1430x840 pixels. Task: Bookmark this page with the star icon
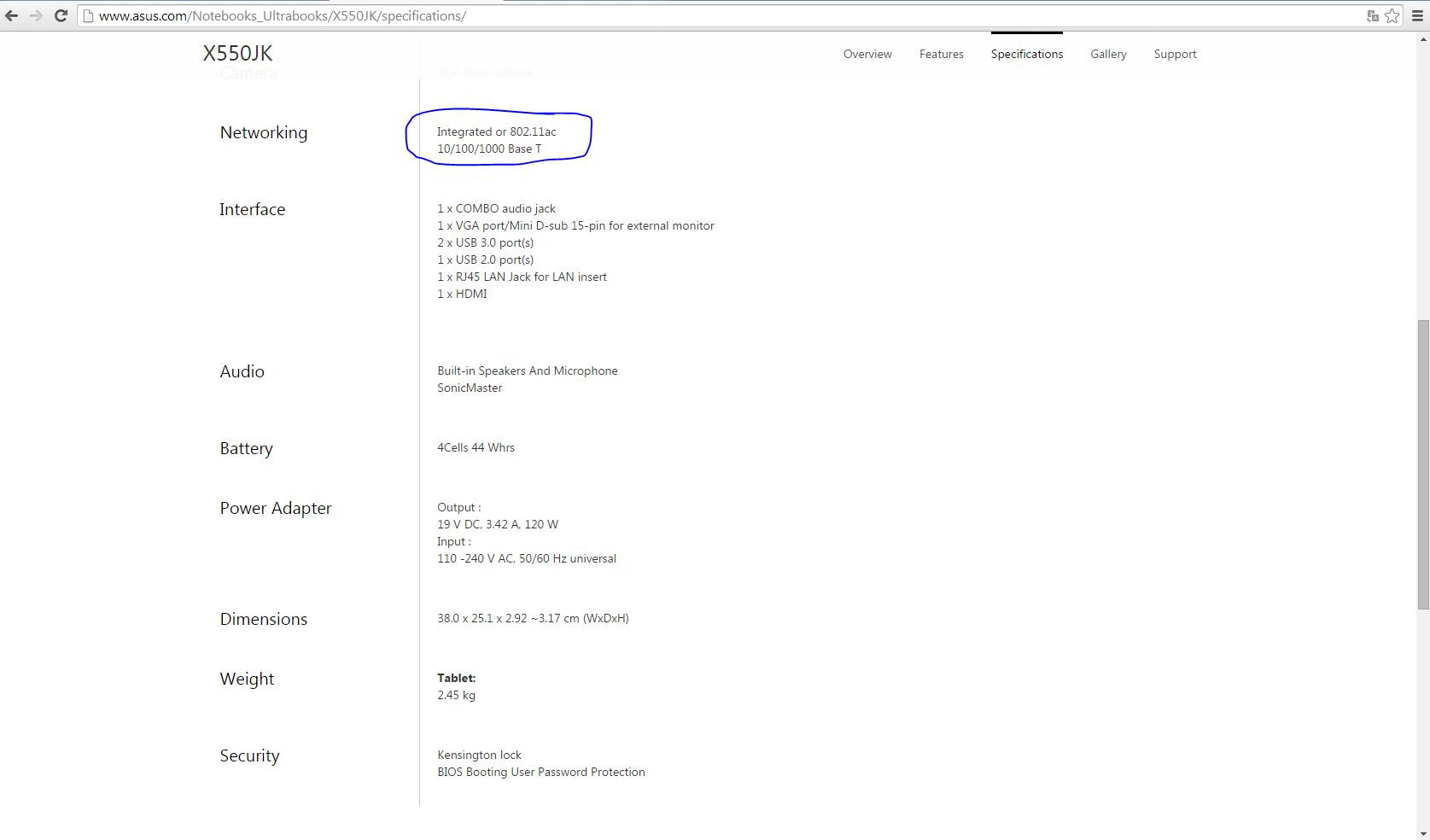(x=1392, y=15)
